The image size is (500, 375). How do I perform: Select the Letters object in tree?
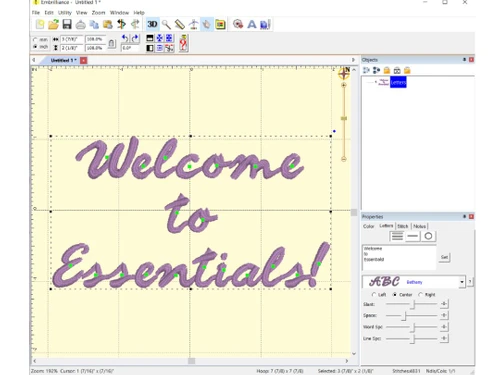398,82
